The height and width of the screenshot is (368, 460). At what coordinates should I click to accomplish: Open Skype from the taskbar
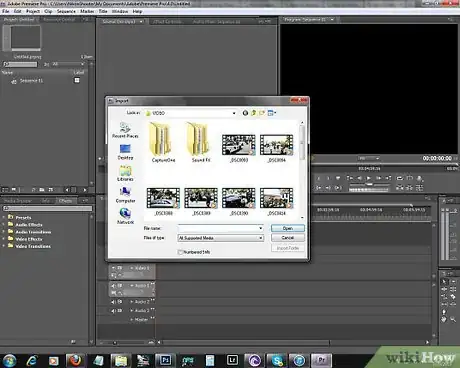tap(277, 360)
